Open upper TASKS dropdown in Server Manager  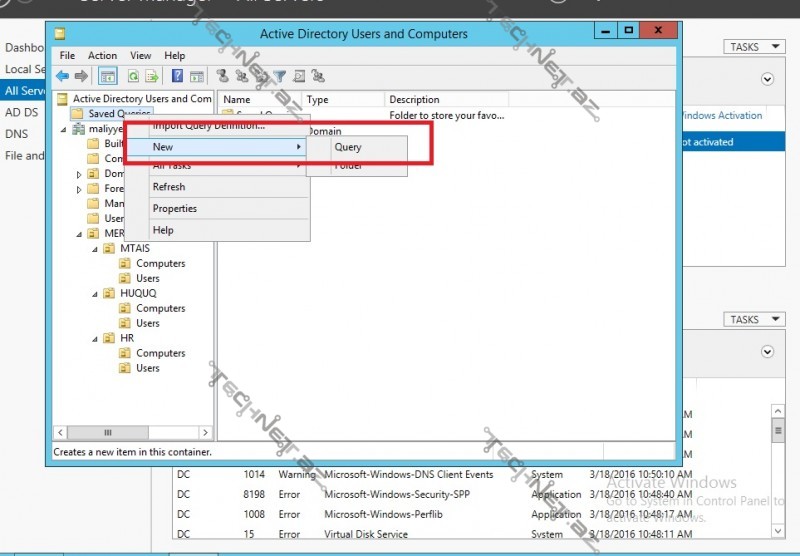click(x=754, y=47)
